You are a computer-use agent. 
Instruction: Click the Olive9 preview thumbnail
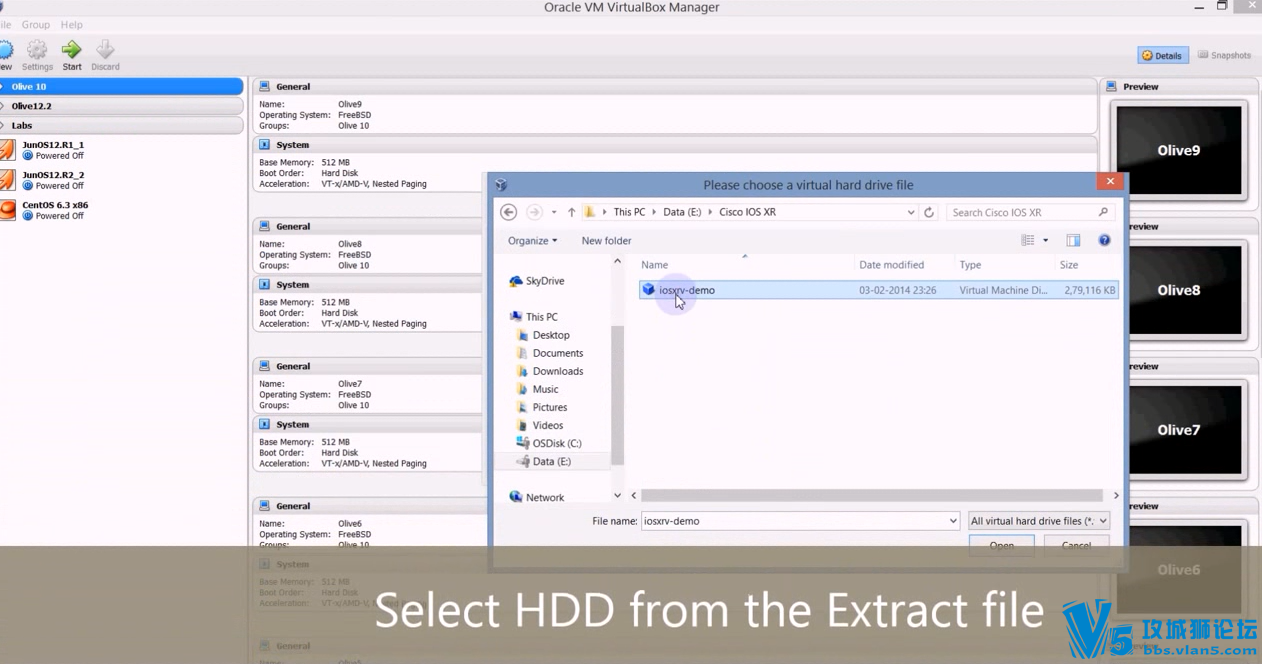pyautogui.click(x=1178, y=151)
